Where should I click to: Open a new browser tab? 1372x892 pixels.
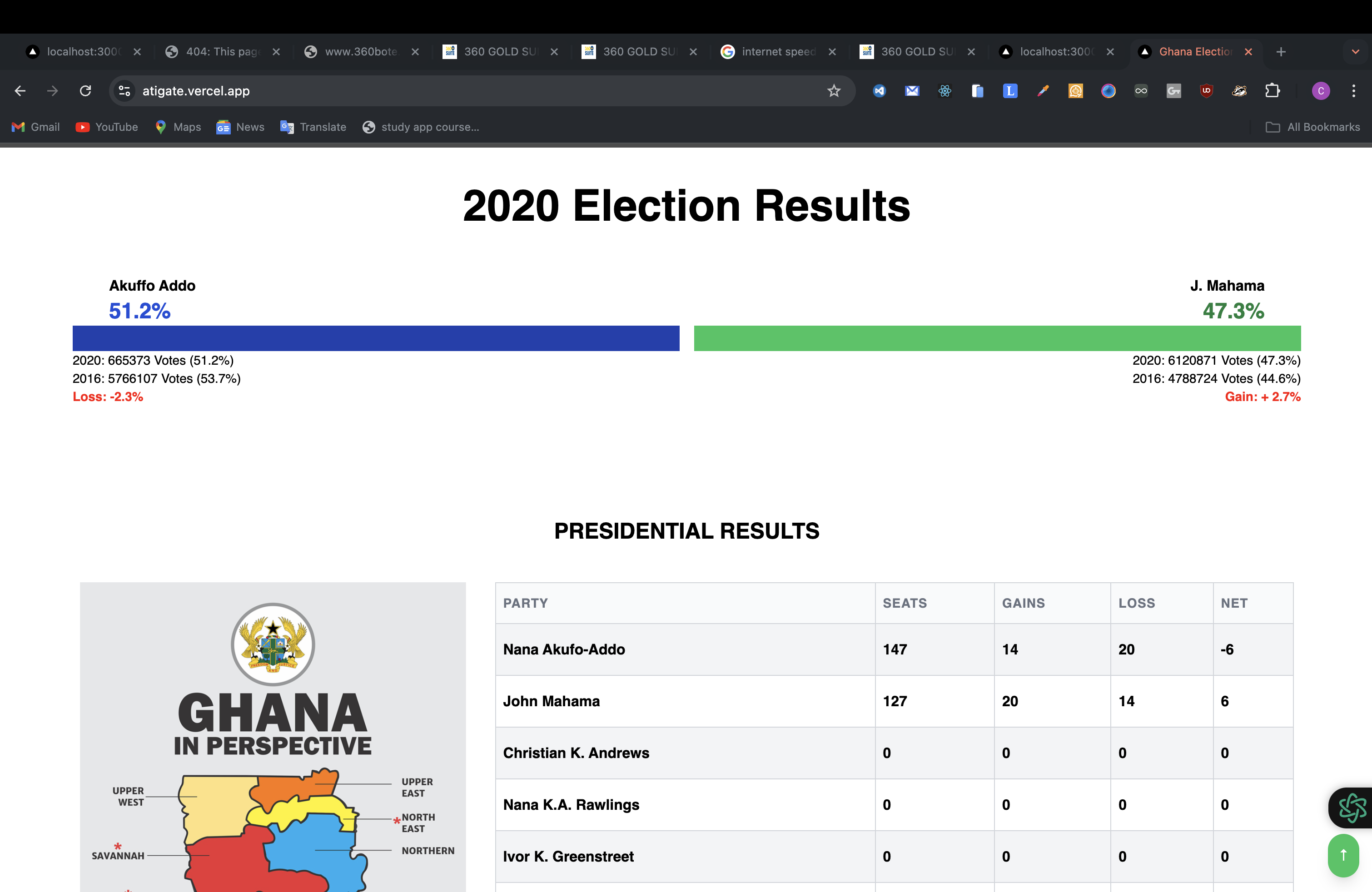(x=1281, y=52)
